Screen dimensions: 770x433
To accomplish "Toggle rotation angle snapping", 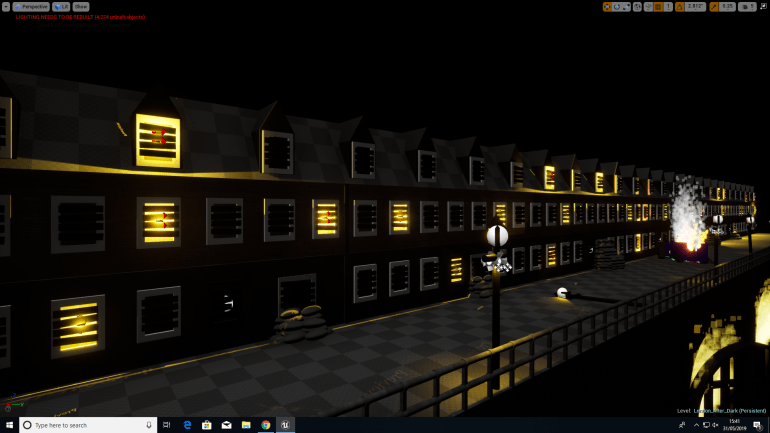I will (x=680, y=7).
